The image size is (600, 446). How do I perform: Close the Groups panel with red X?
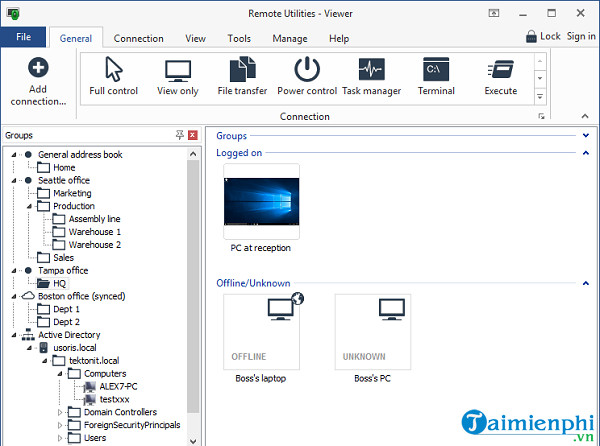tap(193, 135)
